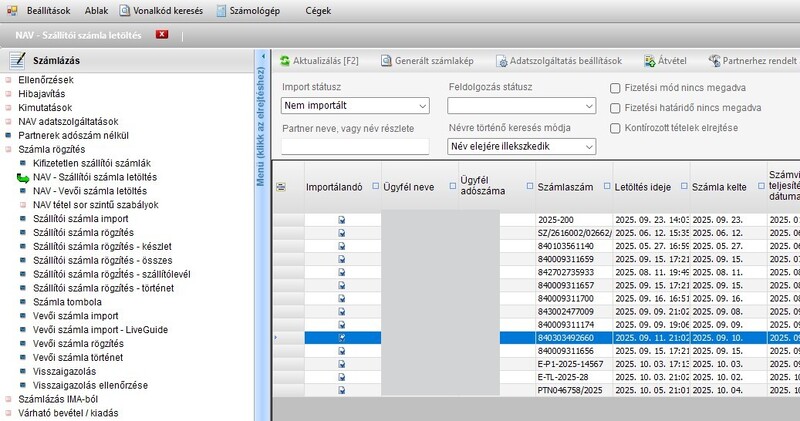Click Partnerhez rendelt toolbar icon
The width and height of the screenshot is (800, 421).
point(715,61)
